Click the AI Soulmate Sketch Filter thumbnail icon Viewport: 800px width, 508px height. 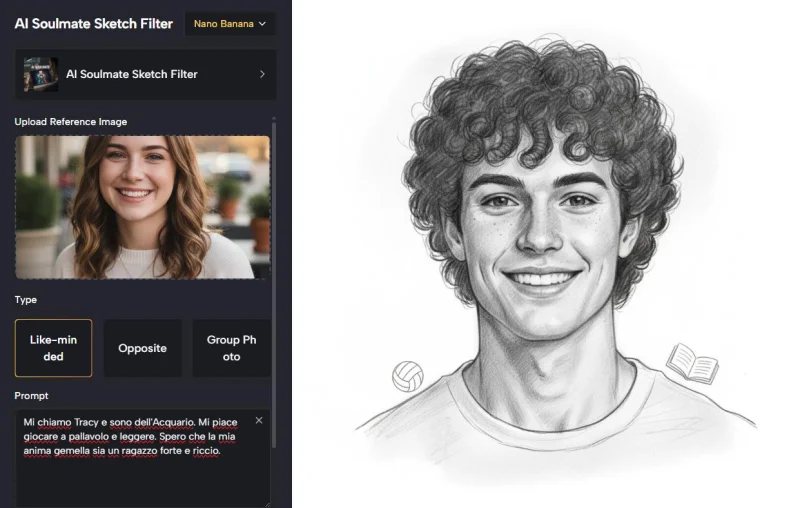[41, 74]
